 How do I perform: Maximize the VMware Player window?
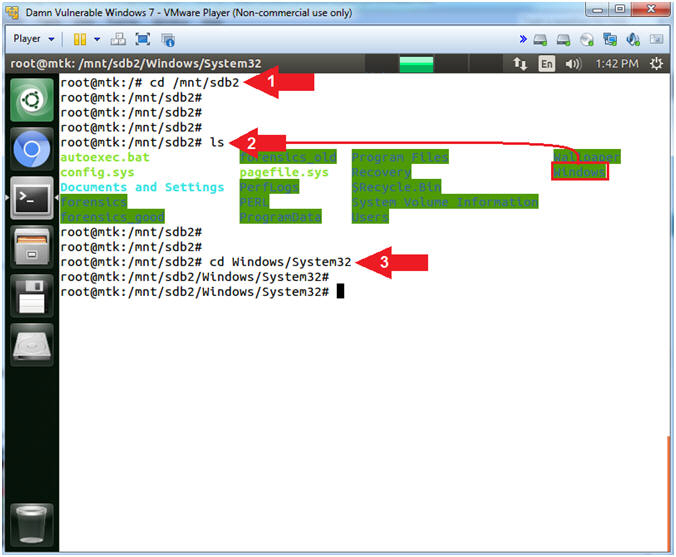coord(620,9)
